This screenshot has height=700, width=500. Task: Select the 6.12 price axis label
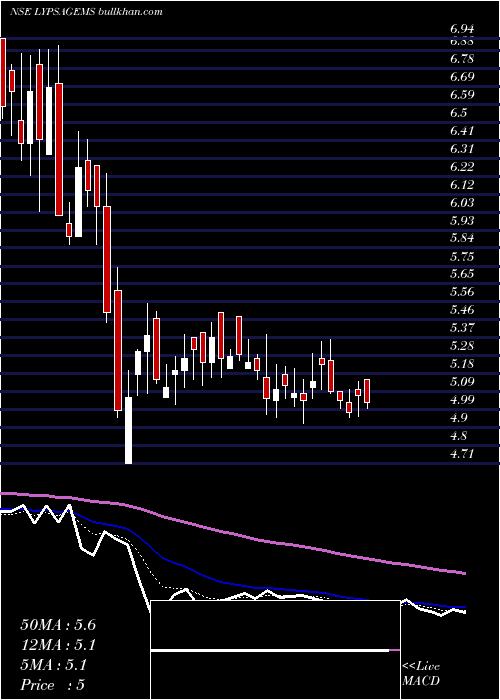point(462,184)
